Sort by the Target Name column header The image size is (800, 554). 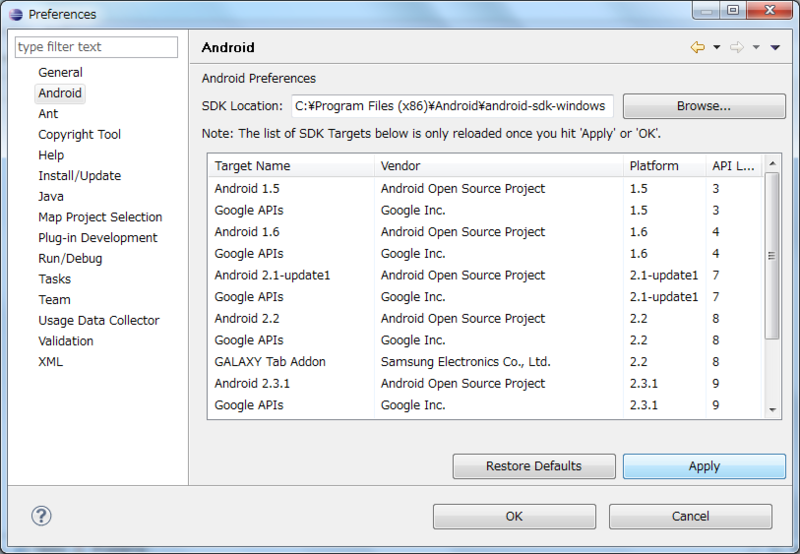291,166
